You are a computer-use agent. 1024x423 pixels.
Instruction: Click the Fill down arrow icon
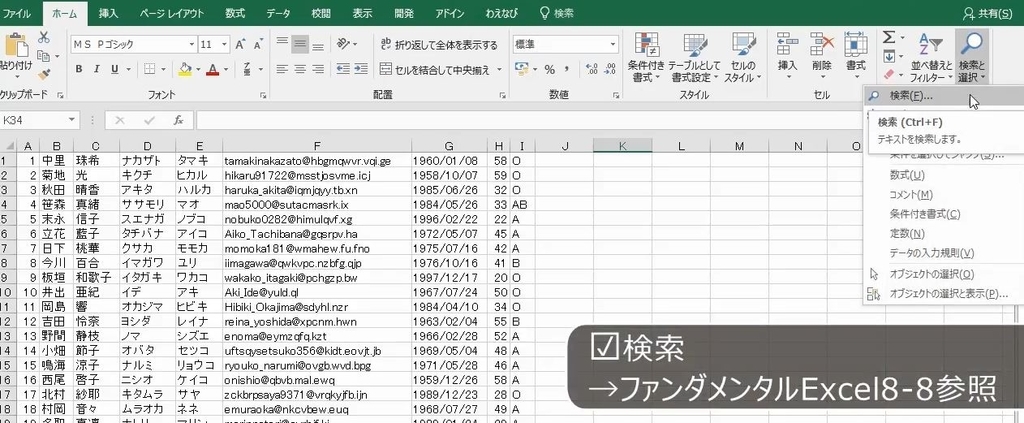(x=889, y=57)
